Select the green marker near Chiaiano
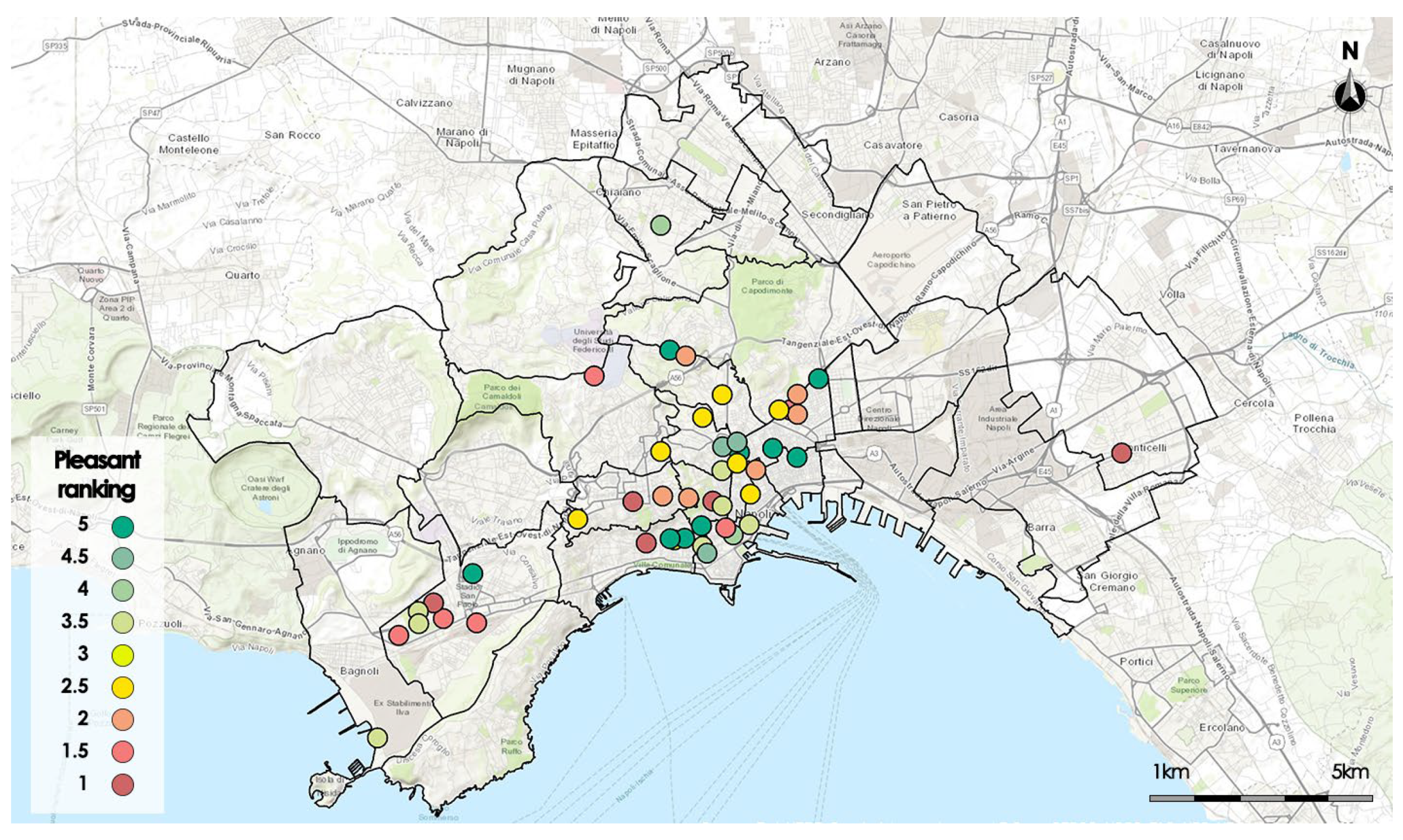 (660, 225)
